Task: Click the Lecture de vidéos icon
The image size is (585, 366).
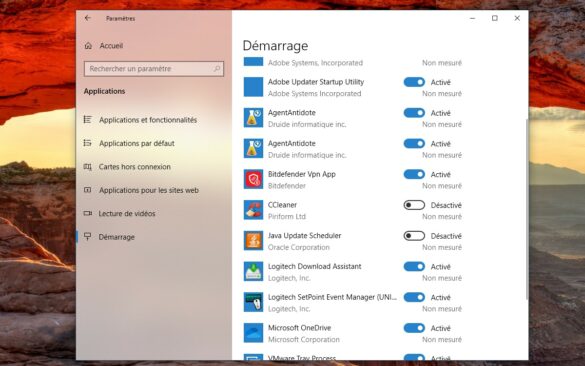Action: click(88, 213)
